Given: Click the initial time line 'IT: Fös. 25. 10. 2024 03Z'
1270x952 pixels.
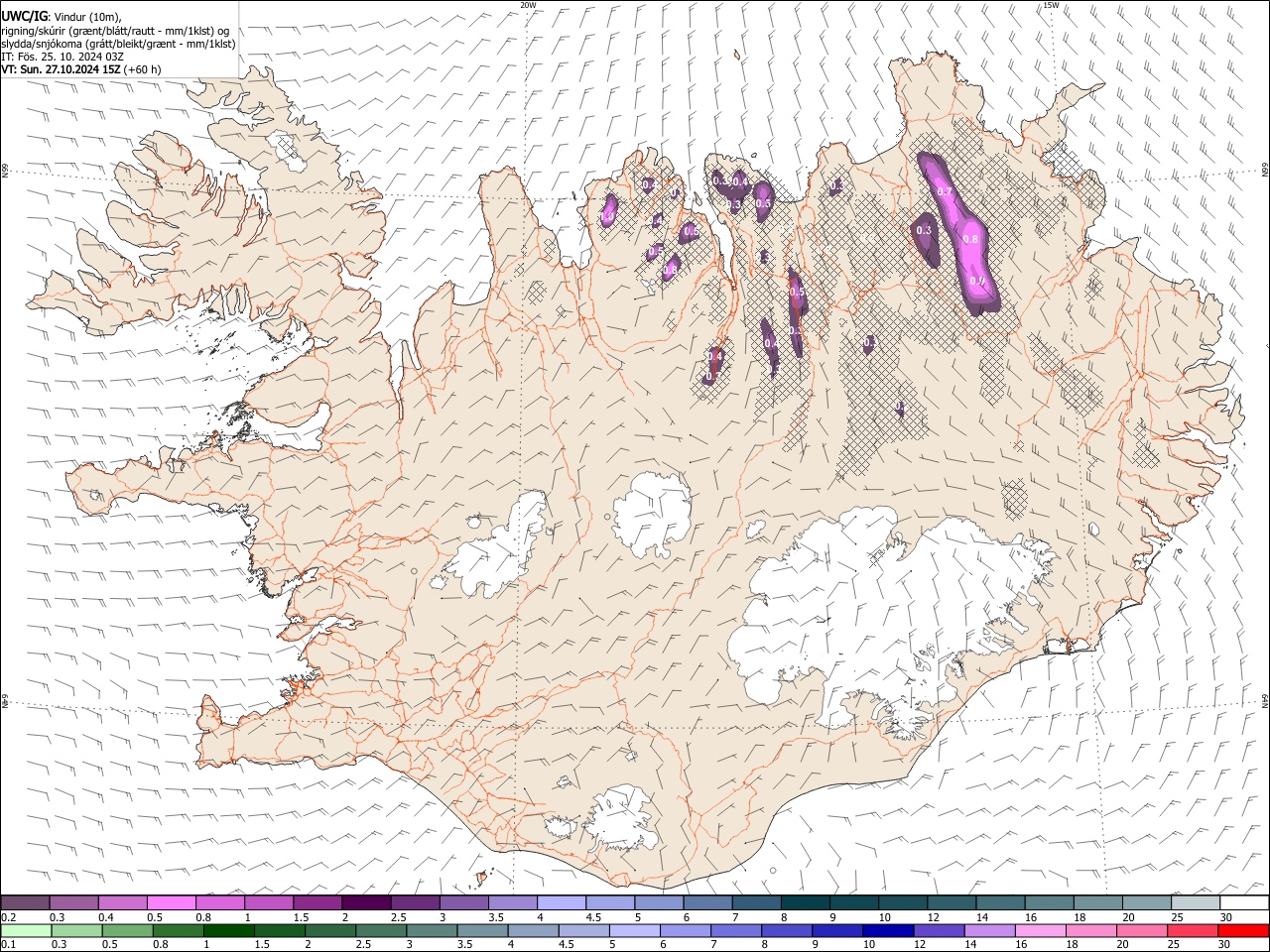Looking at the screenshot, I should 63,57.
